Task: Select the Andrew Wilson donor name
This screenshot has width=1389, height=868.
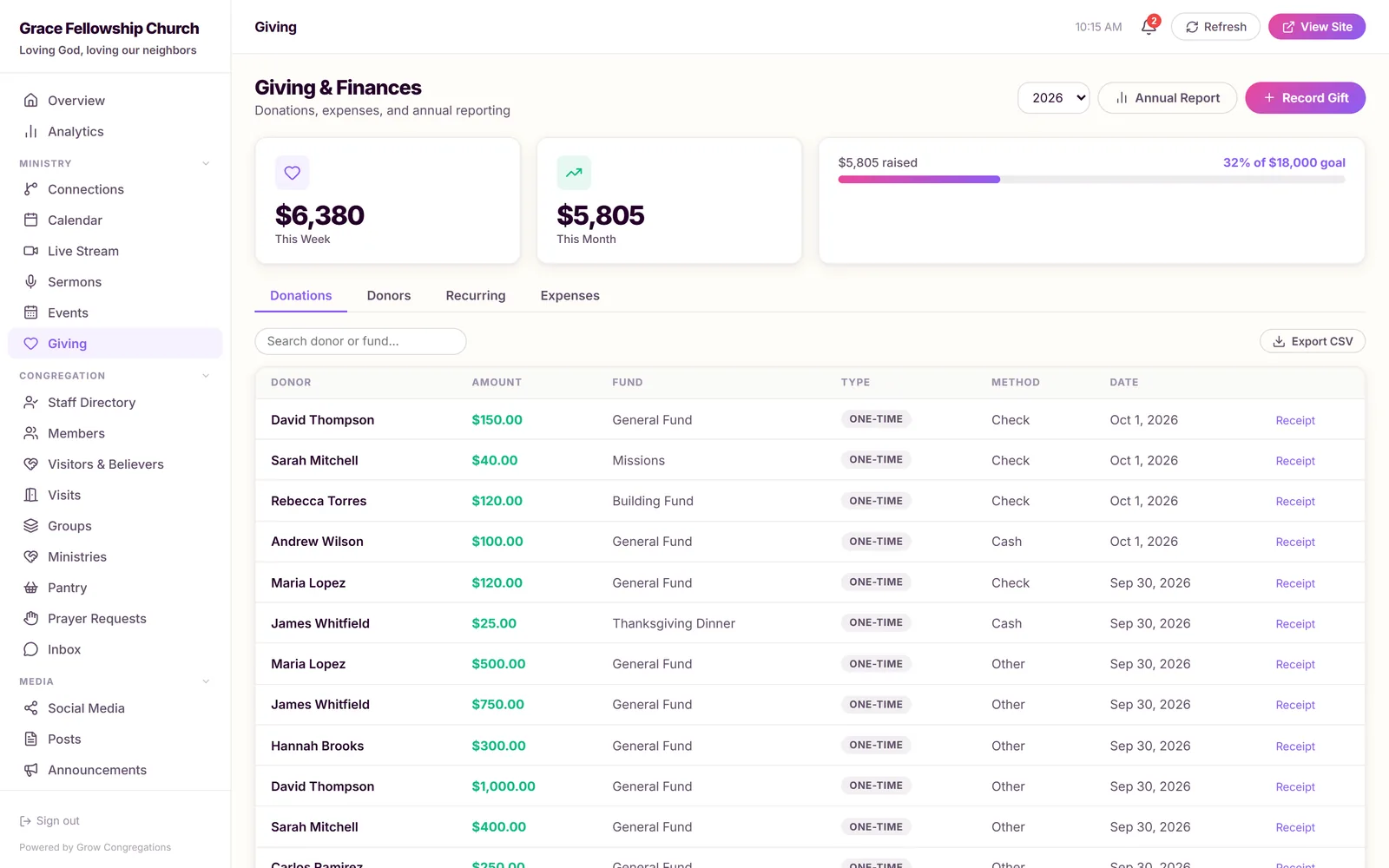Action: [x=317, y=542]
